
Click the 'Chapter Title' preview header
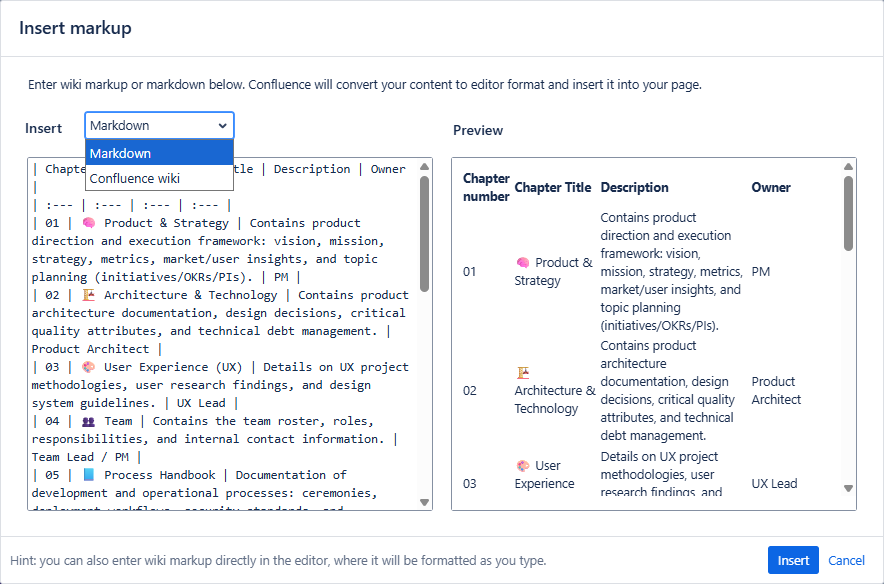tap(552, 187)
